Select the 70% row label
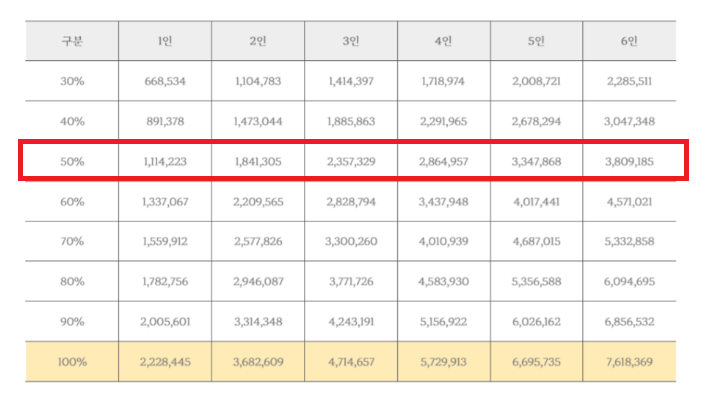The image size is (725, 395). point(72,241)
